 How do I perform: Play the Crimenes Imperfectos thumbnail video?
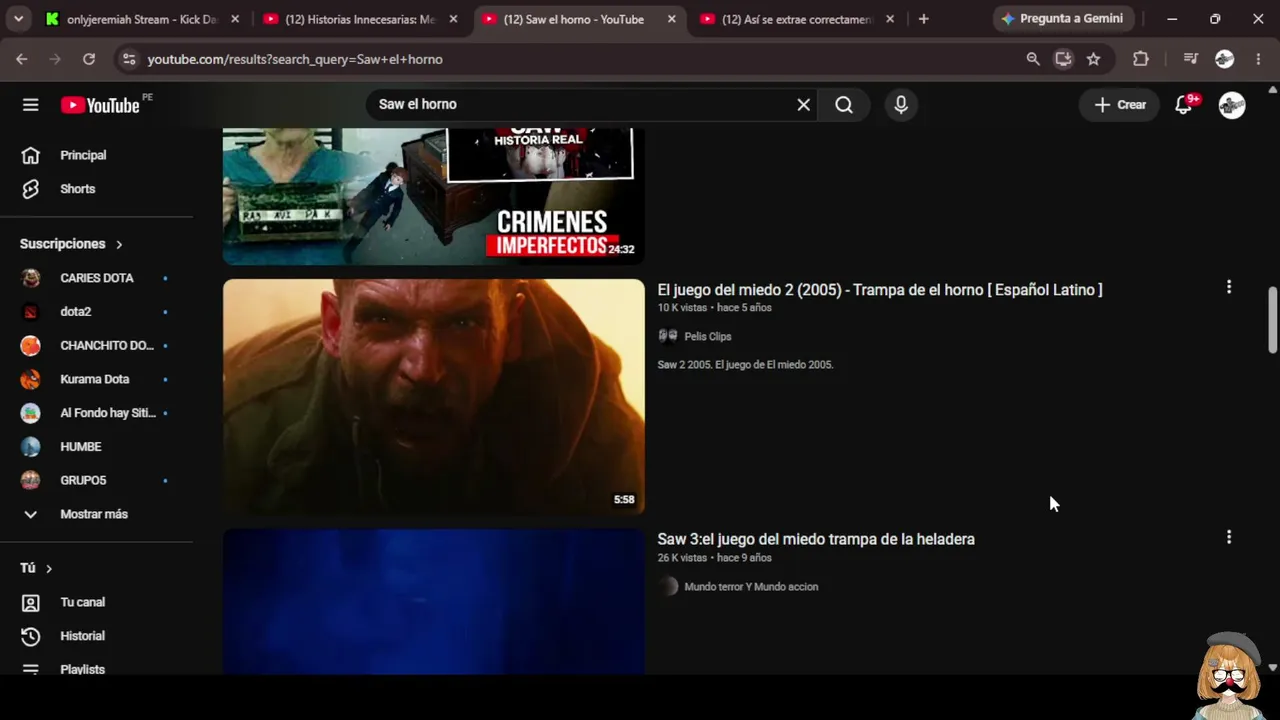433,196
